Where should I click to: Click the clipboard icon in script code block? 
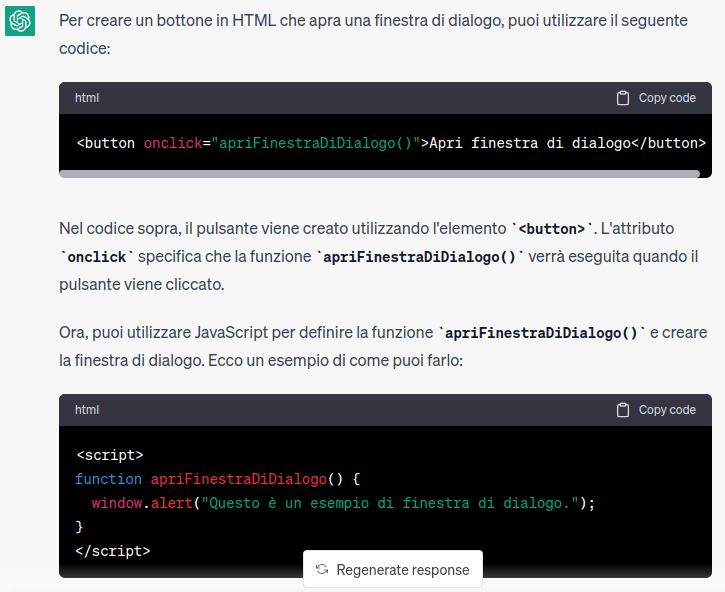point(623,410)
